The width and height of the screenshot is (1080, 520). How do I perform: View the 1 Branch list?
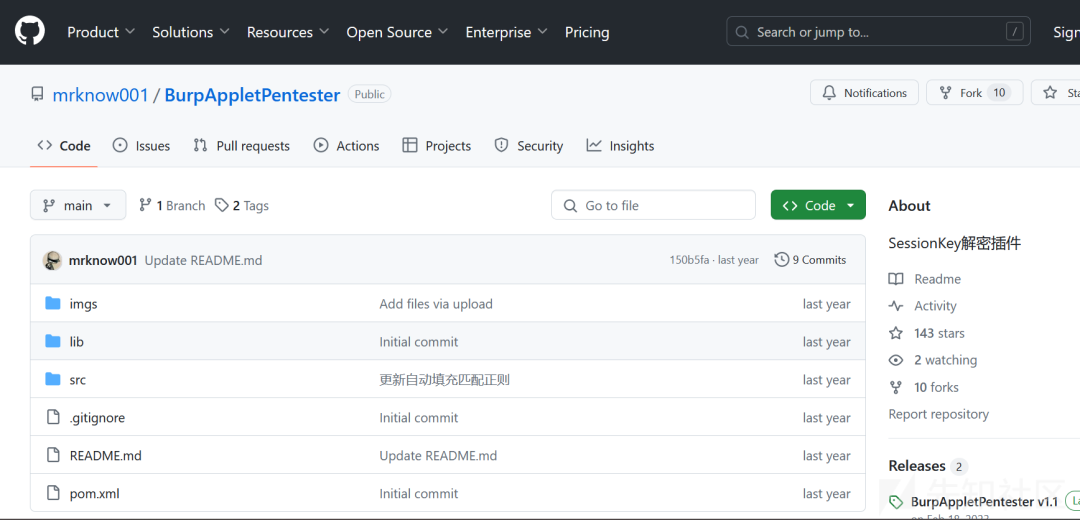click(x=172, y=205)
